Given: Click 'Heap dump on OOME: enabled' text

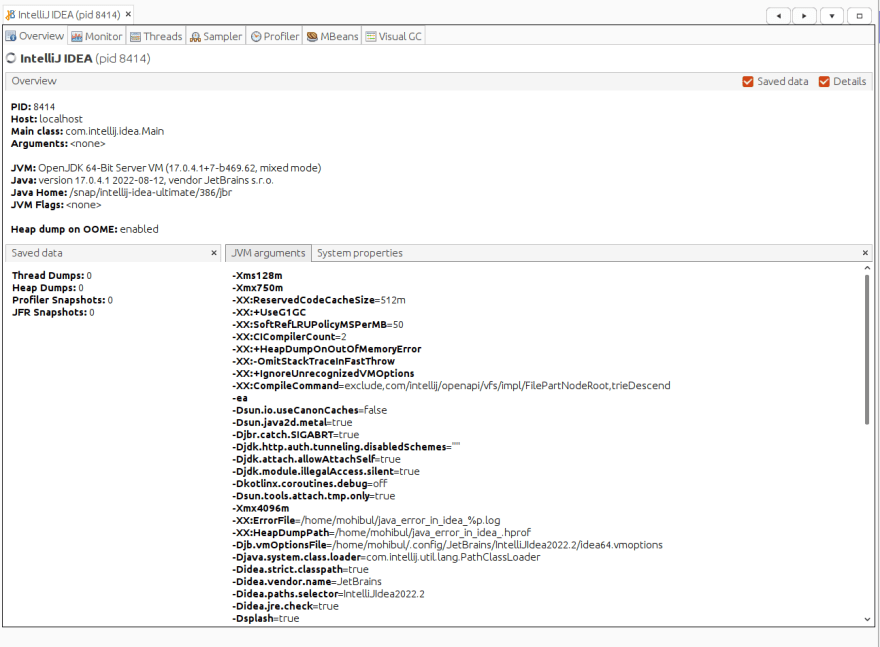Looking at the screenshot, I should (85, 229).
